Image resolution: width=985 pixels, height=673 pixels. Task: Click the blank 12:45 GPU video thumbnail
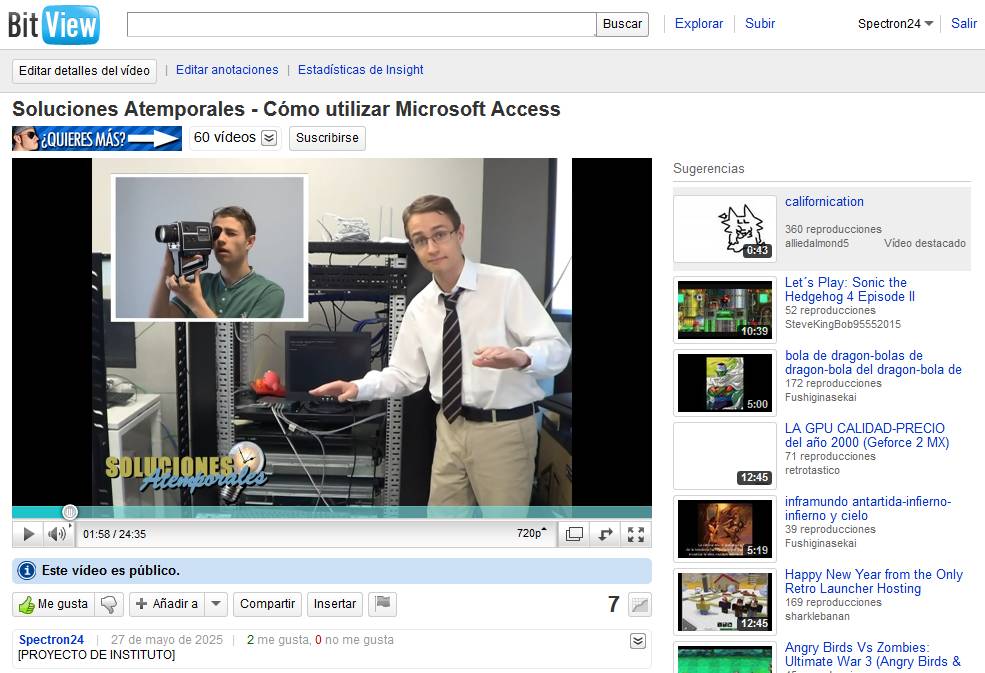tap(725, 456)
